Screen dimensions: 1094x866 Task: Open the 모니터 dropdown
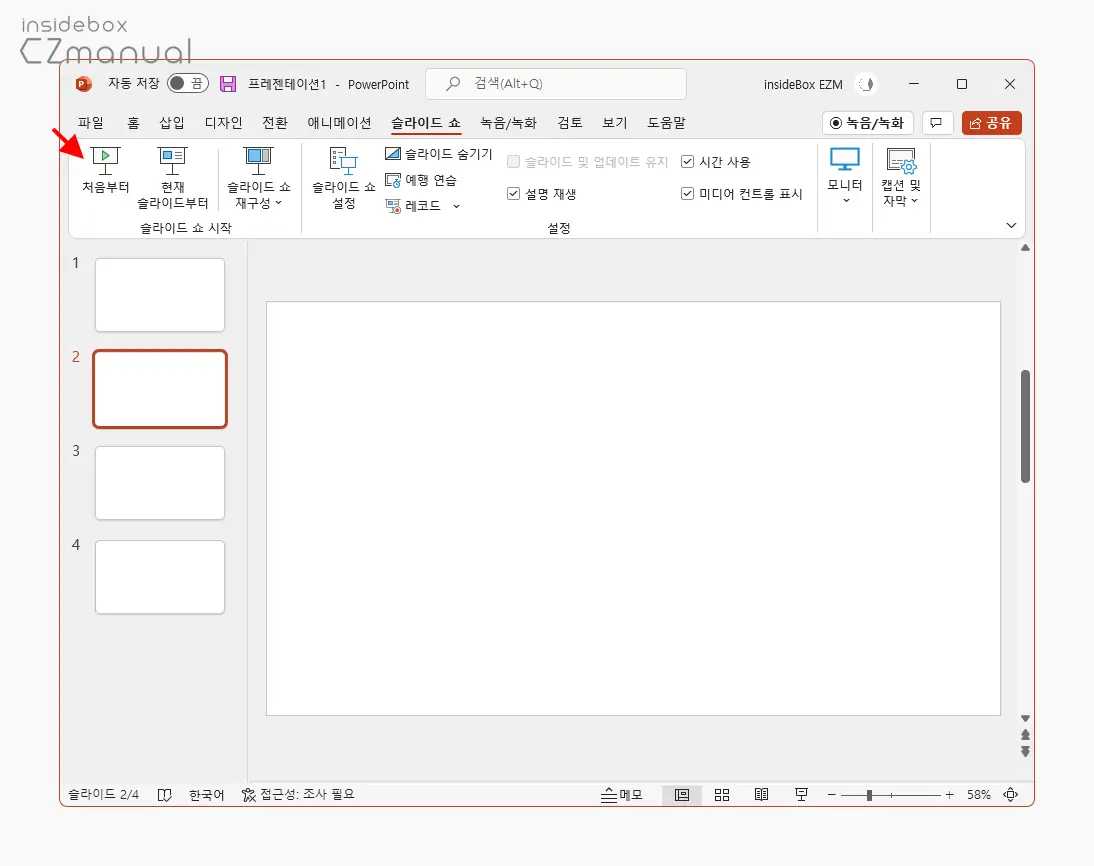pos(845,175)
